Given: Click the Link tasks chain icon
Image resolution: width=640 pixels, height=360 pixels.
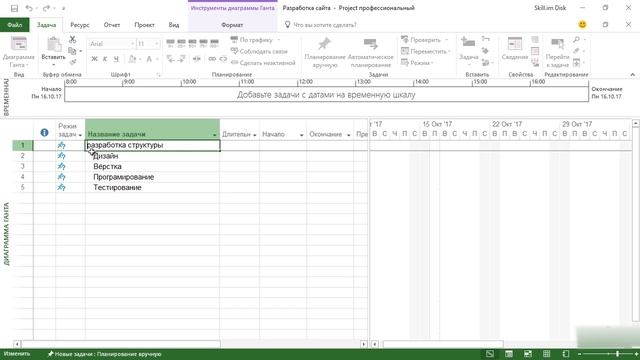Looking at the screenshot, I should coord(212,59).
